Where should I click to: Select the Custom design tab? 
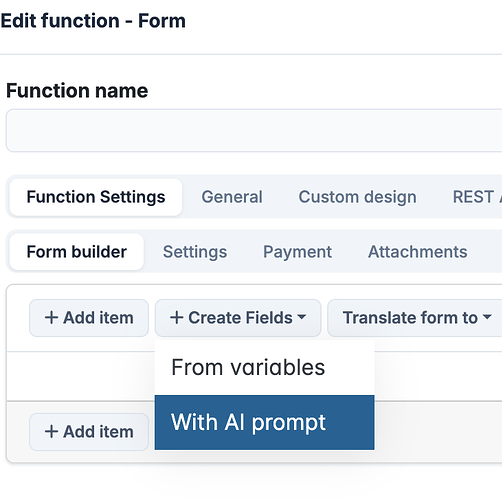[357, 197]
